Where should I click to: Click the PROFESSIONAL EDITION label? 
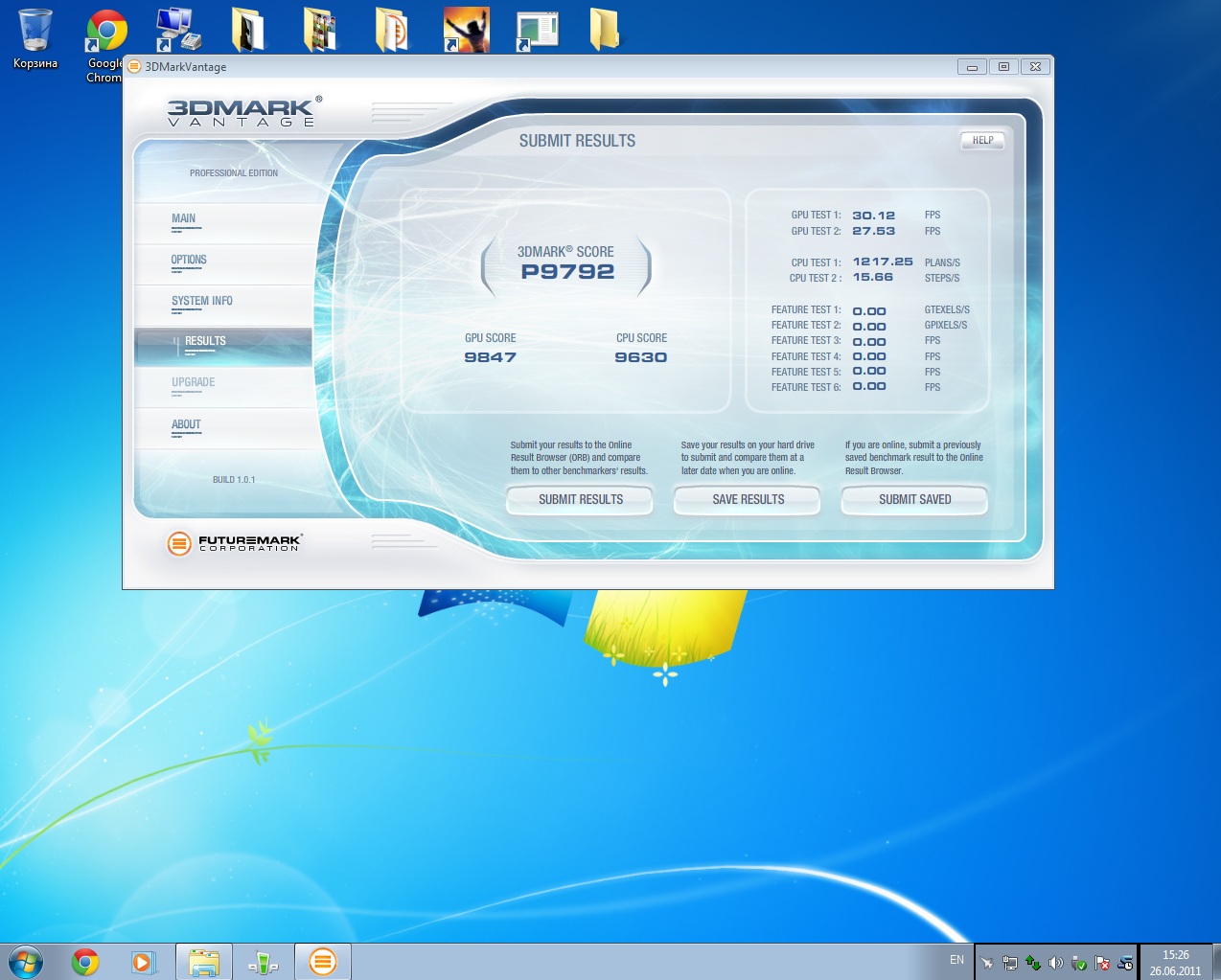tap(234, 173)
